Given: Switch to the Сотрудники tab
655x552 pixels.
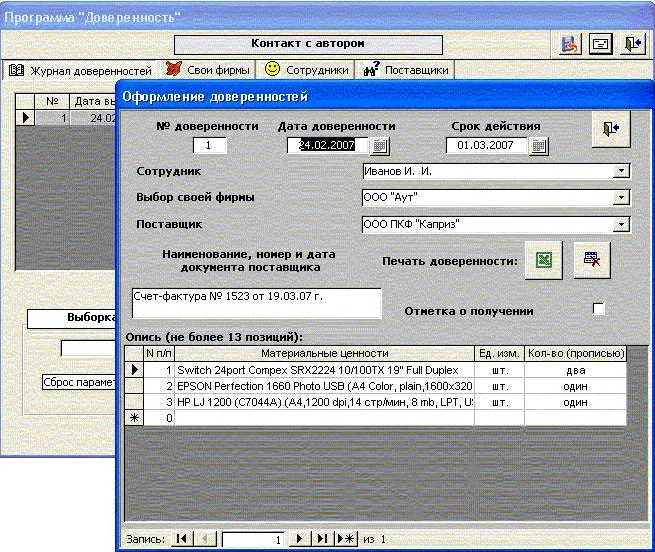Looking at the screenshot, I should tap(307, 71).
